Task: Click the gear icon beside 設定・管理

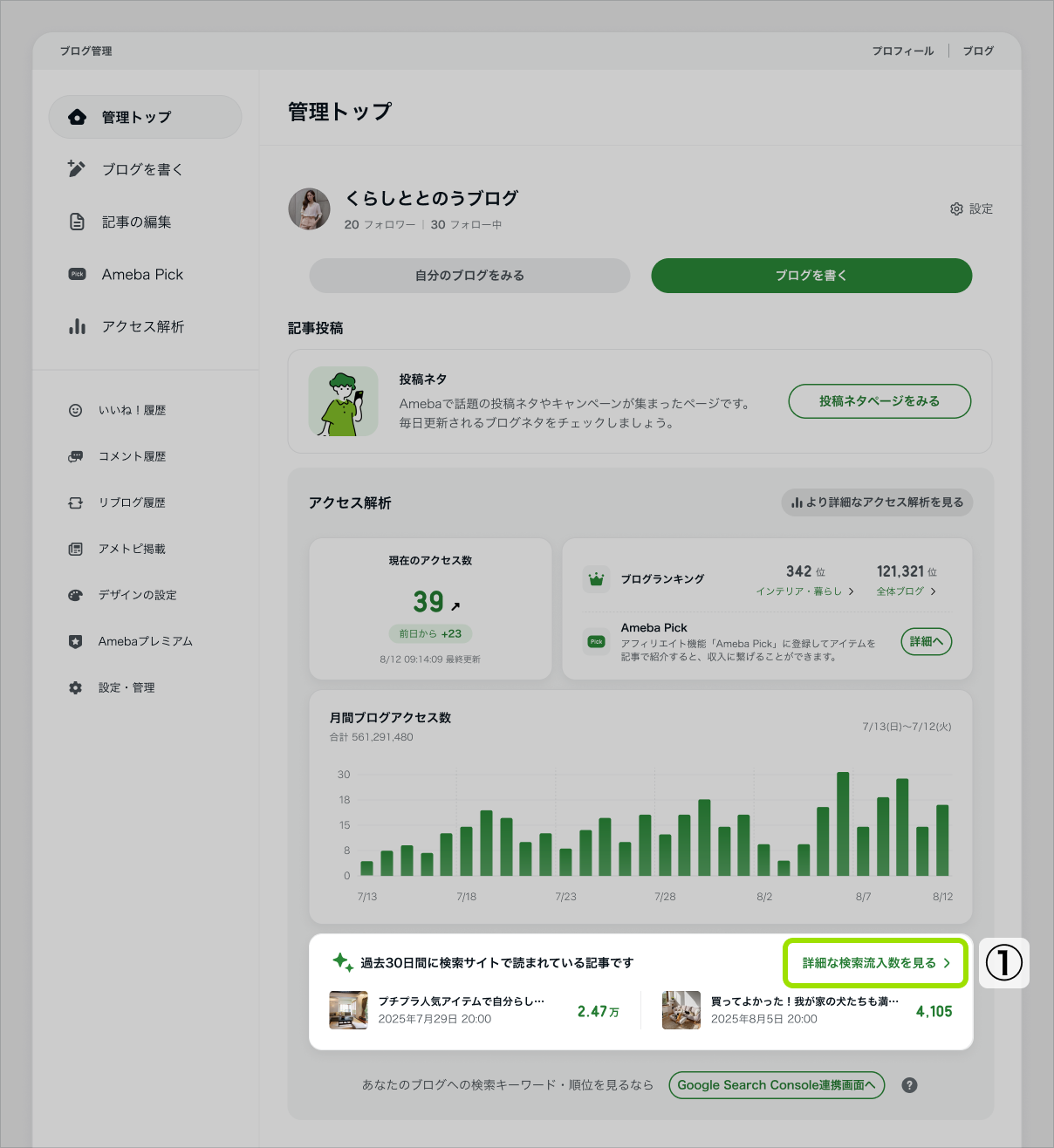Action: point(75,687)
